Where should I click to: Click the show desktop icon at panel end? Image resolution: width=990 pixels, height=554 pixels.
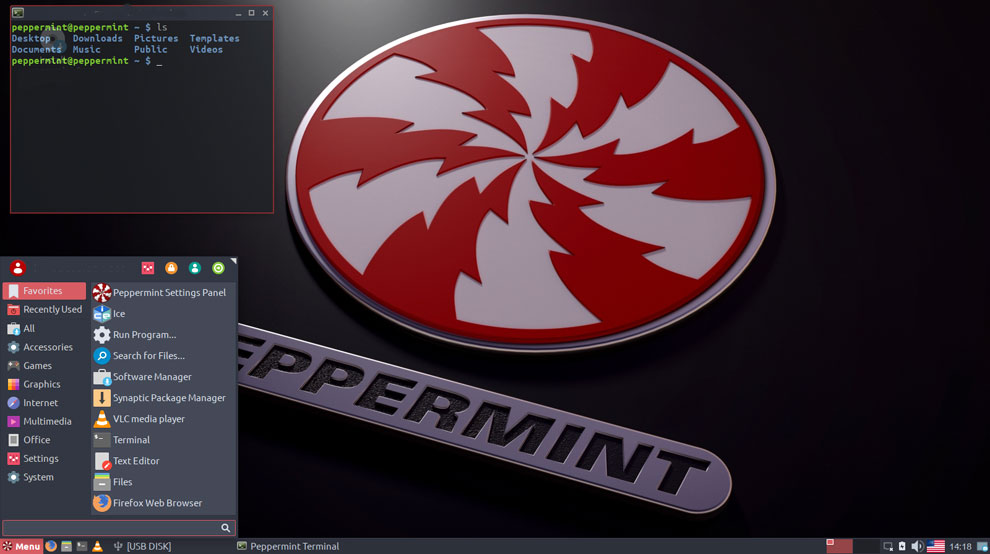tap(982, 546)
